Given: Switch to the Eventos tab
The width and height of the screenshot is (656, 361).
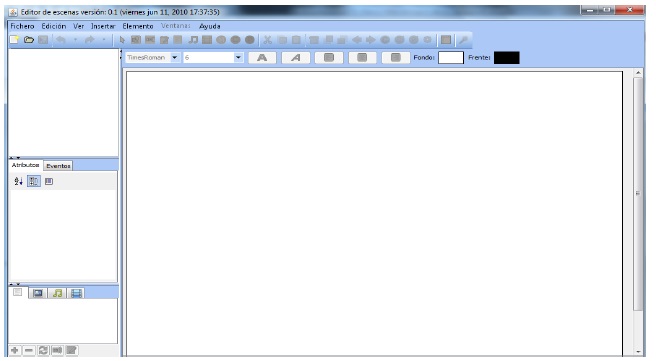Looking at the screenshot, I should click(58, 166).
